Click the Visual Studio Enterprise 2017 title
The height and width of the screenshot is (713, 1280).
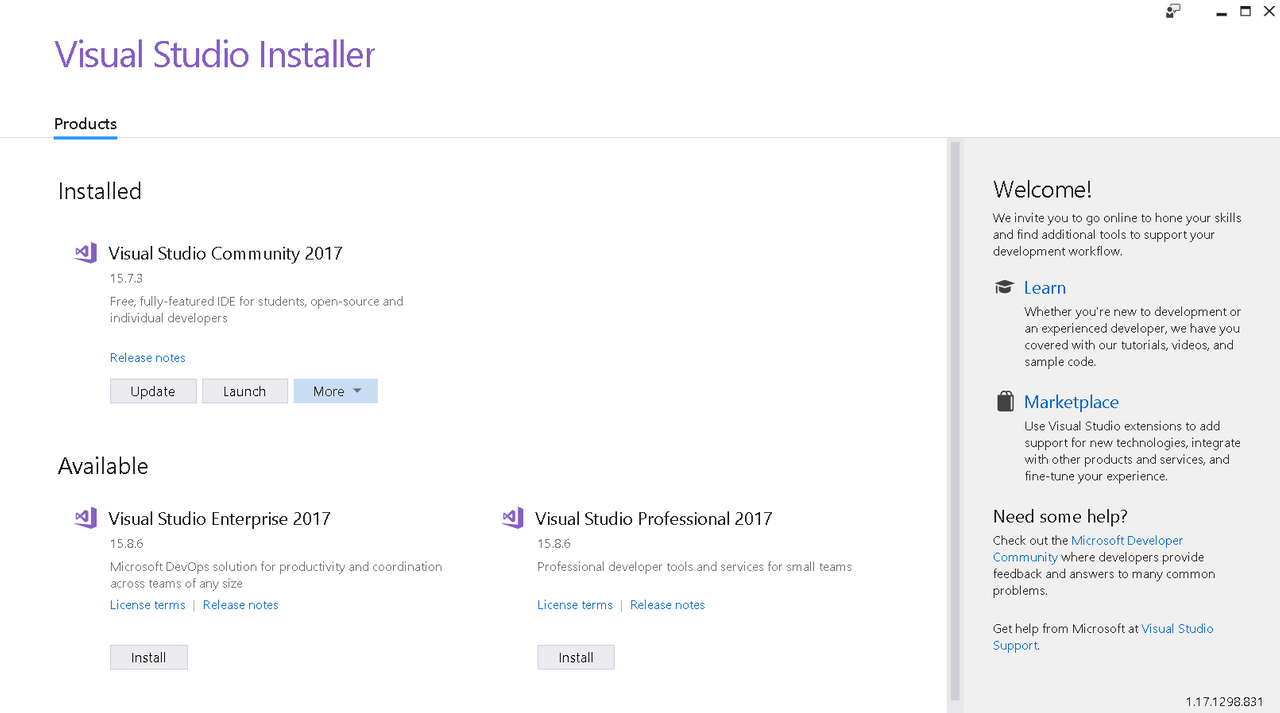coord(219,518)
